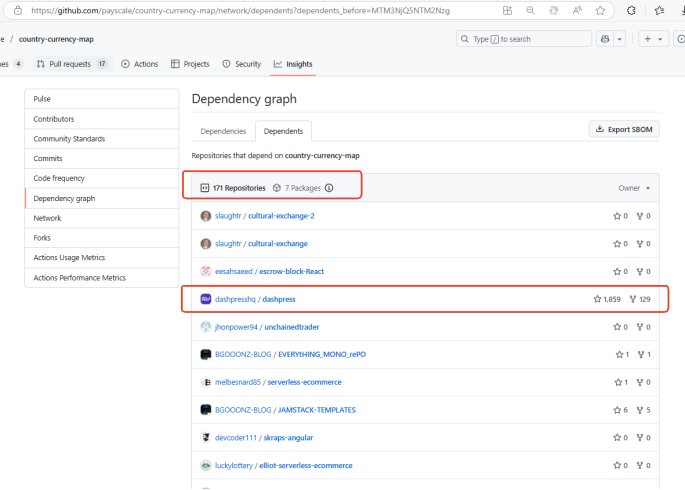Open the Security tab
Image resolution: width=685 pixels, height=490 pixels.
pos(242,64)
